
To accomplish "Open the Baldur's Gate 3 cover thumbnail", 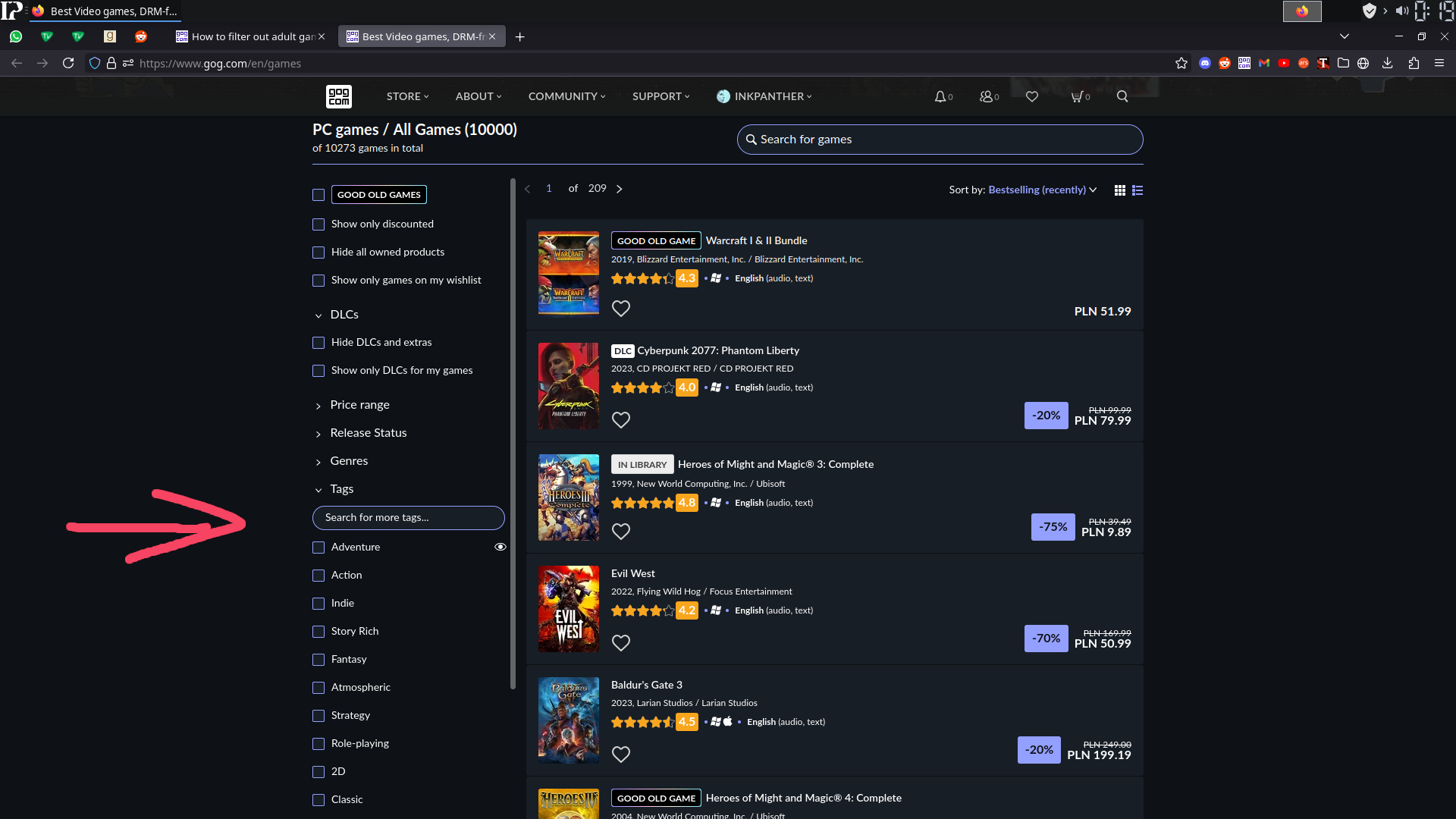I will (x=569, y=720).
